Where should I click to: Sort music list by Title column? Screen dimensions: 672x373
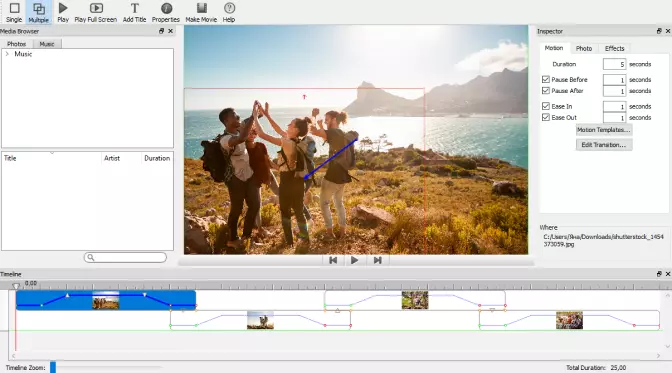(x=51, y=158)
